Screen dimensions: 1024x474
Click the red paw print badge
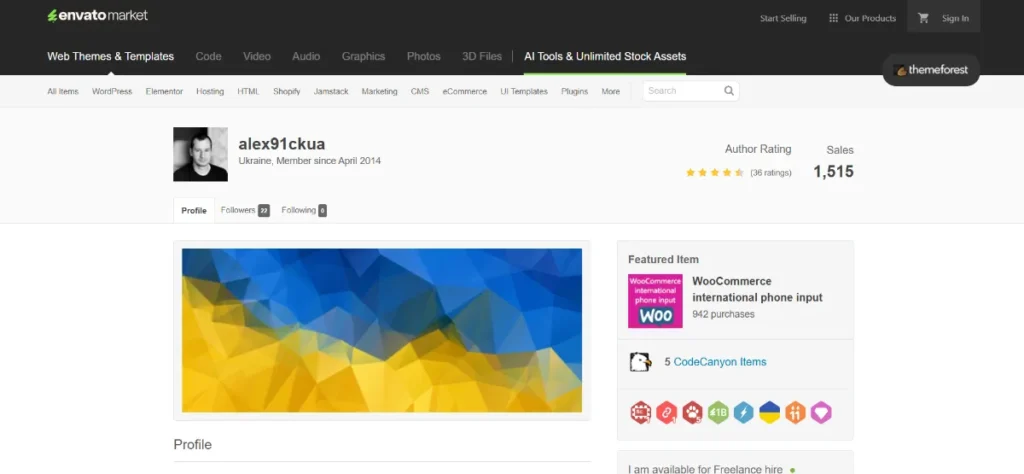(692, 412)
